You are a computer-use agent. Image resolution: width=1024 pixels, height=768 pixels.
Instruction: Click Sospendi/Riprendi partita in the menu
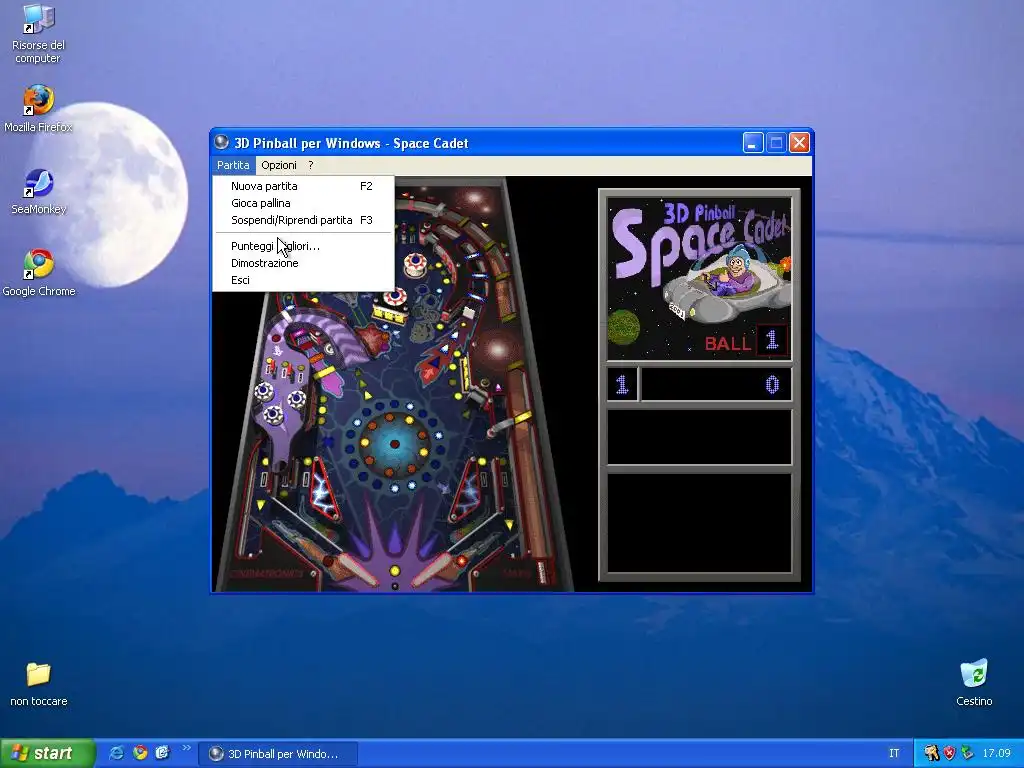pos(303,220)
